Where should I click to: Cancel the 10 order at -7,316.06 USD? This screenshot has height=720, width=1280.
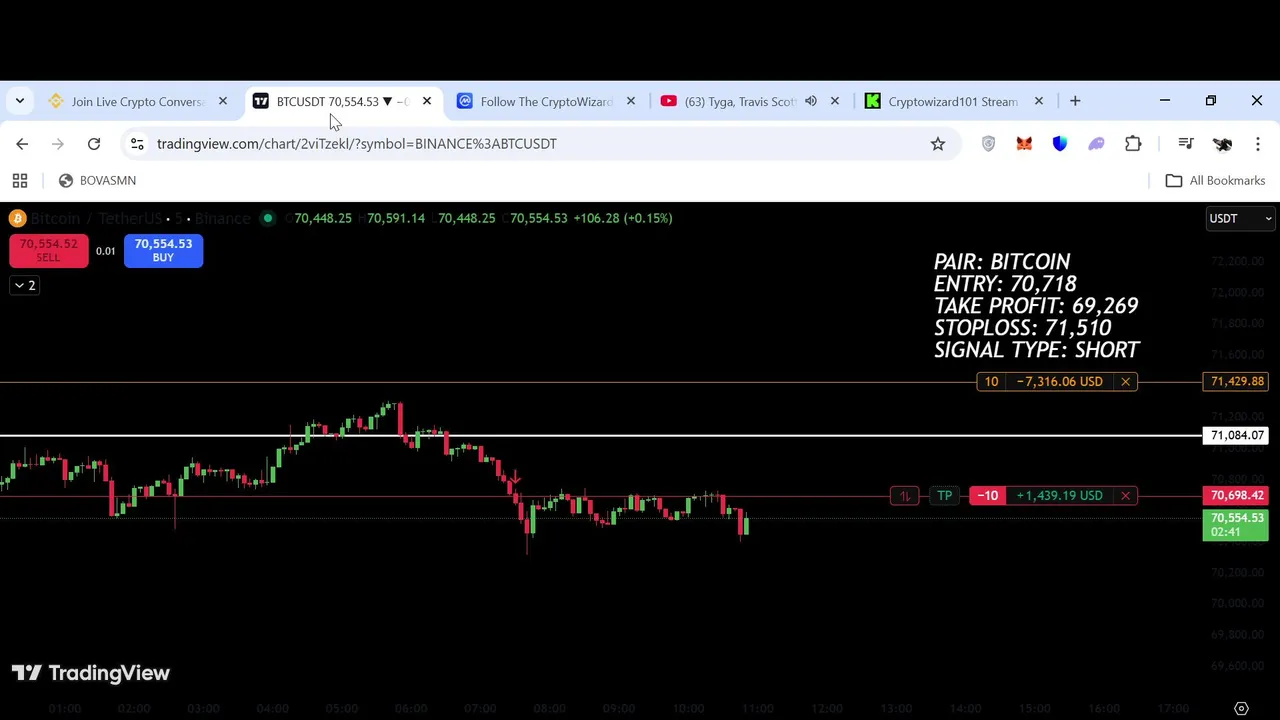tap(1125, 382)
